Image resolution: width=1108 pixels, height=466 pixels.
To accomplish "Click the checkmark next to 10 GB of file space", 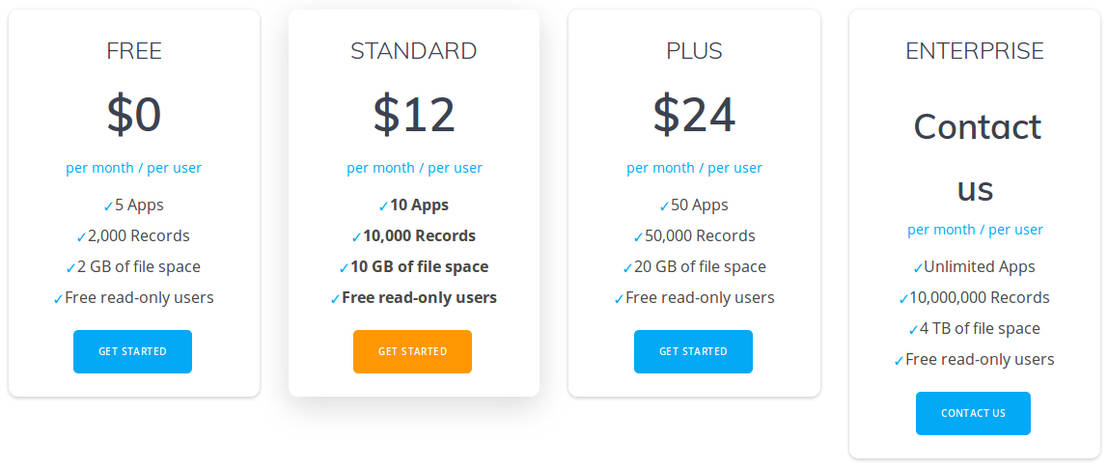I will [x=344, y=268].
